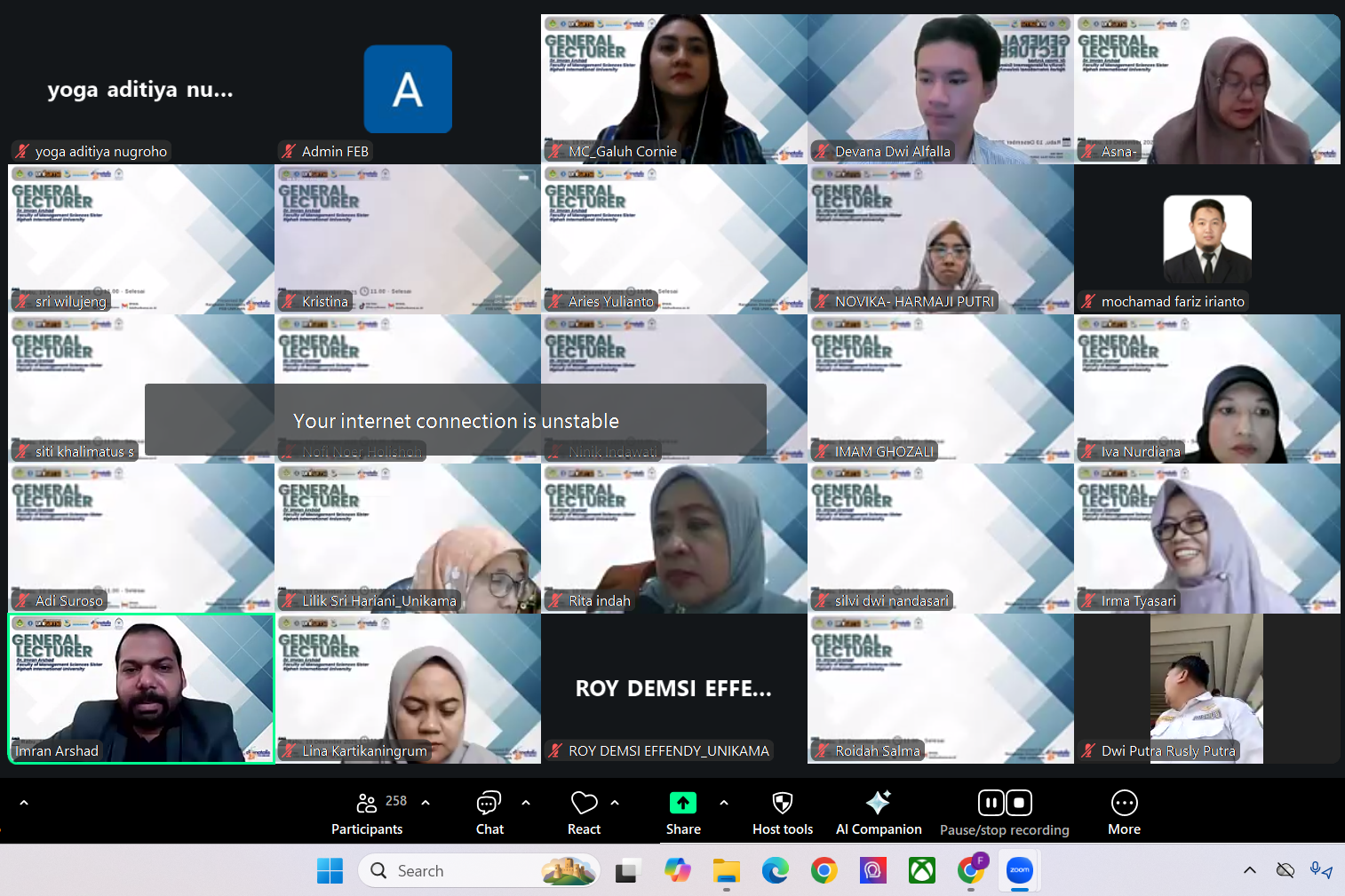The width and height of the screenshot is (1345, 896).
Task: Expand the arrow next to React
Action: coord(615,803)
